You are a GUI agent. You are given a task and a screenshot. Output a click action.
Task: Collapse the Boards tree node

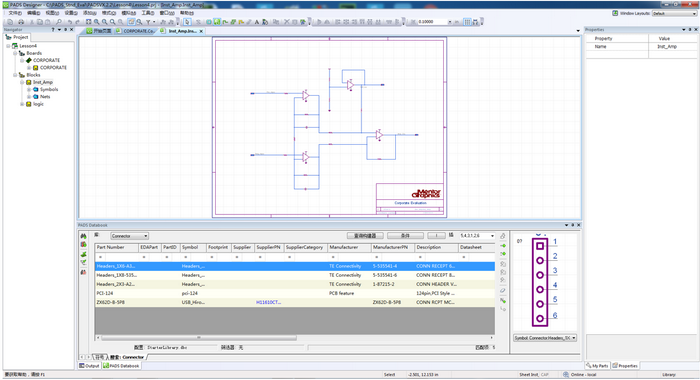tap(15, 53)
